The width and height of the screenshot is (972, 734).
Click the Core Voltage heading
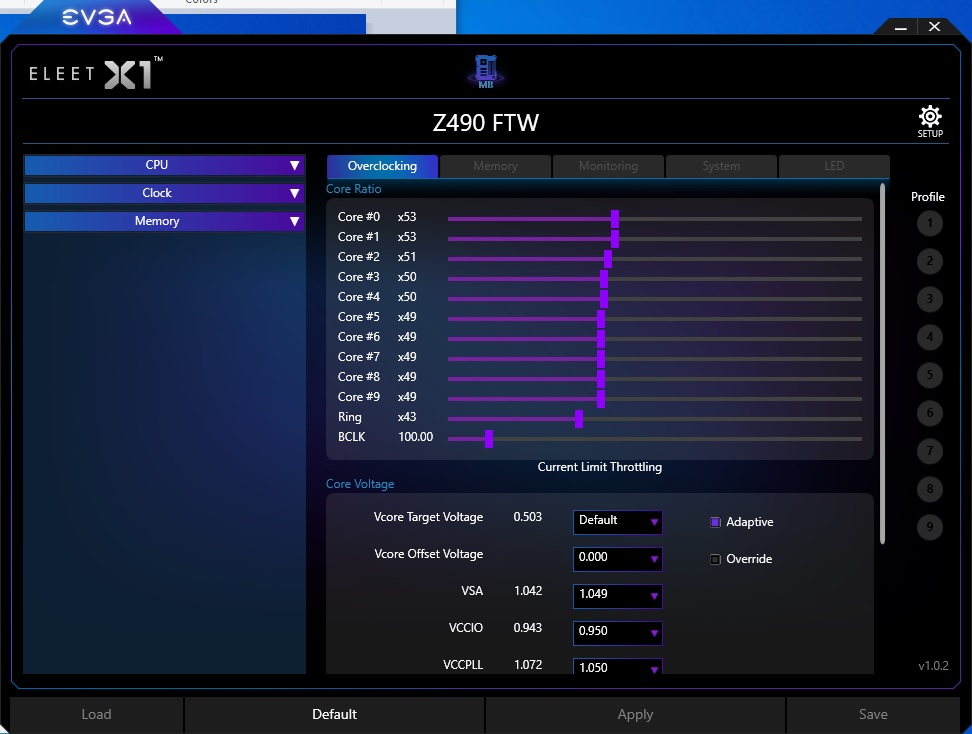(360, 484)
